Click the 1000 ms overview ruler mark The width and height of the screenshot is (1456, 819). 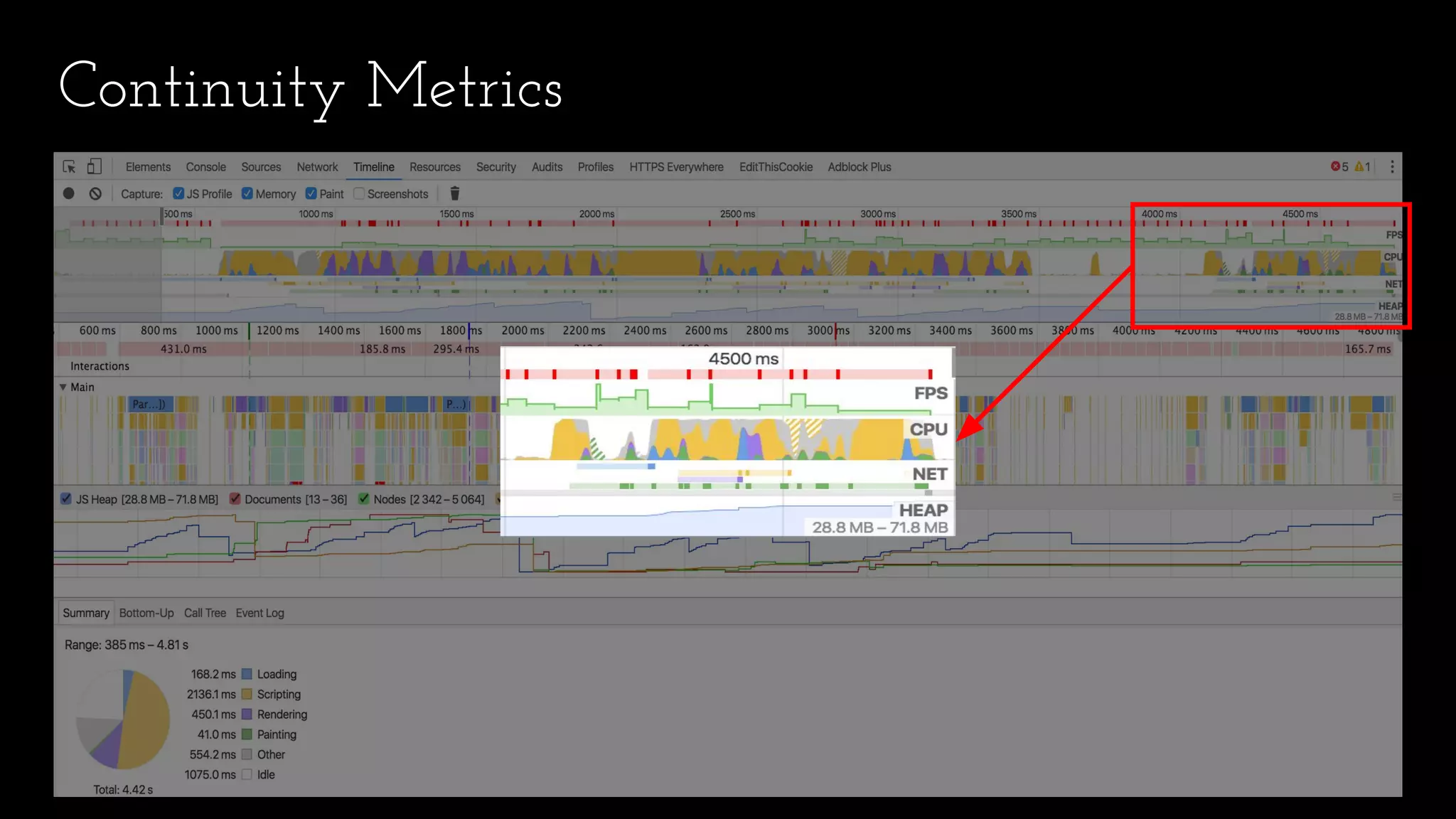[x=316, y=214]
